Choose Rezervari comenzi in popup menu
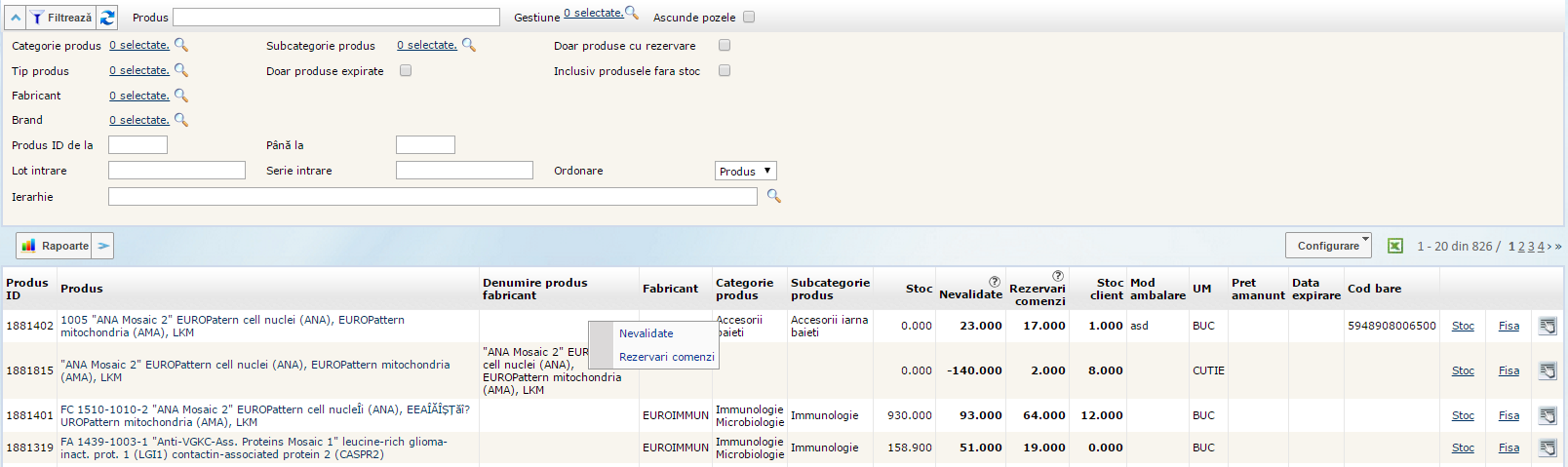The width and height of the screenshot is (1568, 467). coord(666,357)
